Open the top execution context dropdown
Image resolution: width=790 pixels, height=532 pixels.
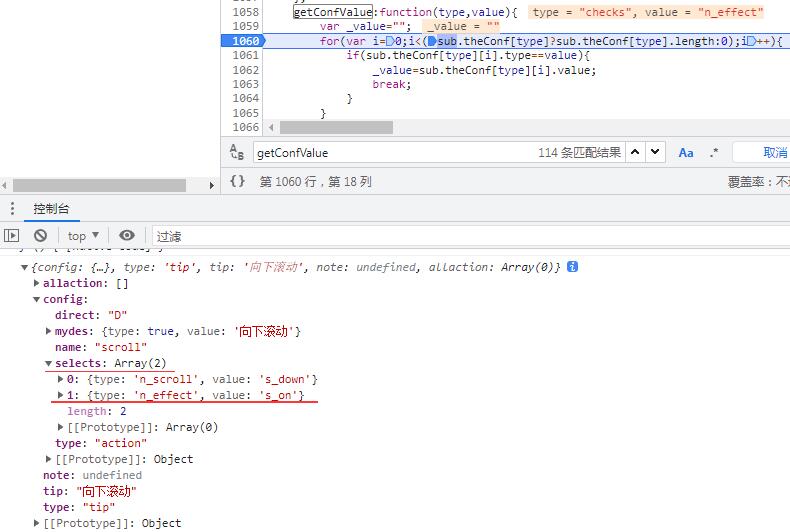(x=83, y=236)
